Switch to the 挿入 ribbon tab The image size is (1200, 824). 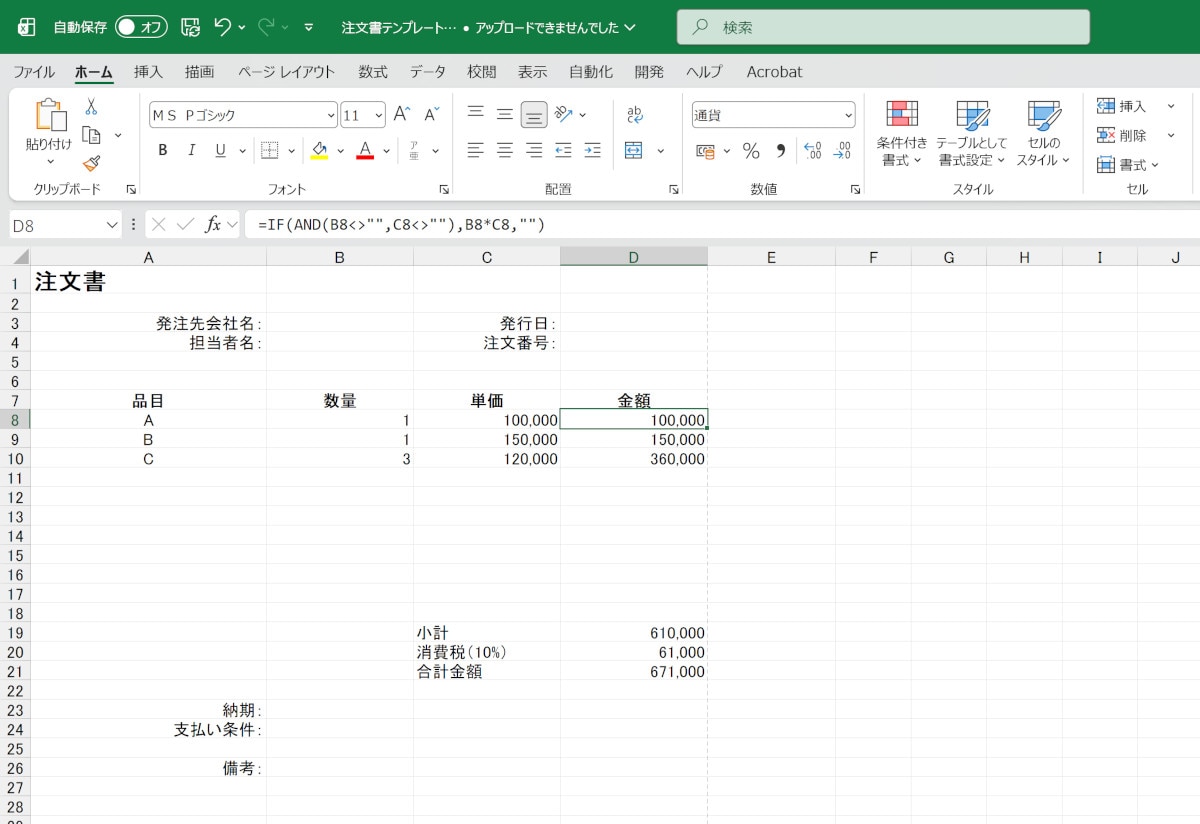(x=148, y=72)
